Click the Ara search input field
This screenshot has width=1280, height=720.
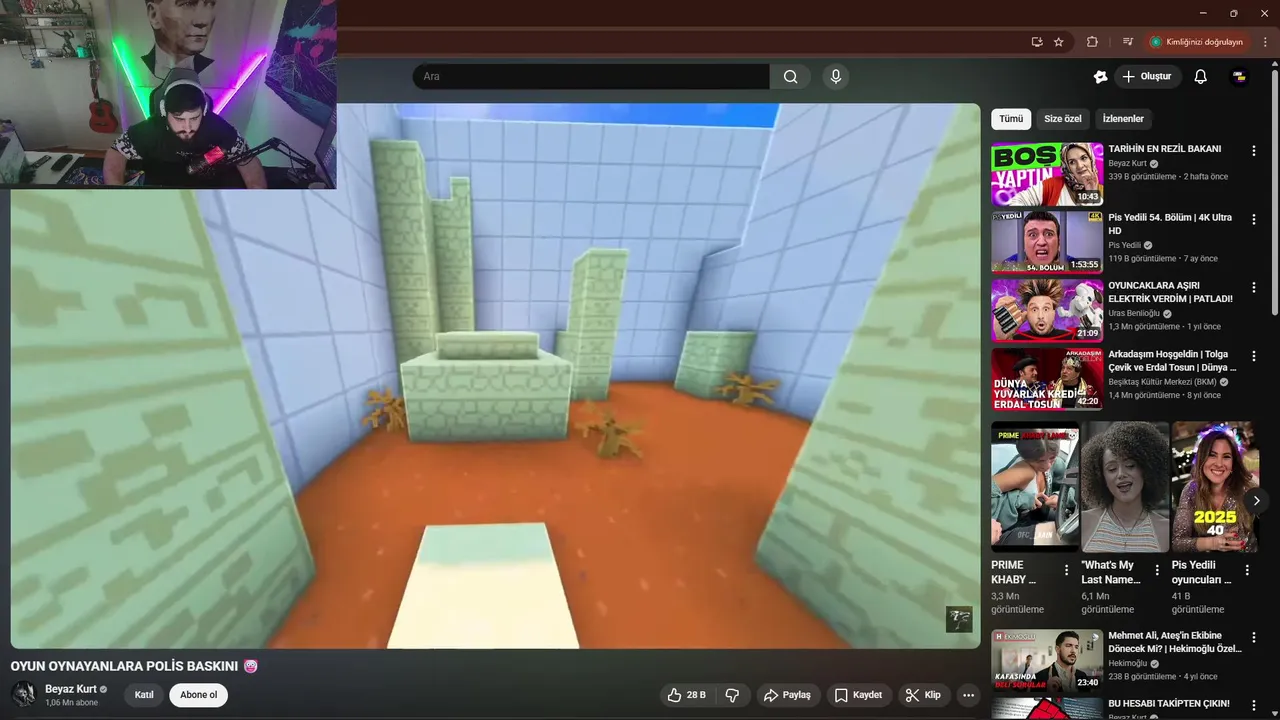591,77
